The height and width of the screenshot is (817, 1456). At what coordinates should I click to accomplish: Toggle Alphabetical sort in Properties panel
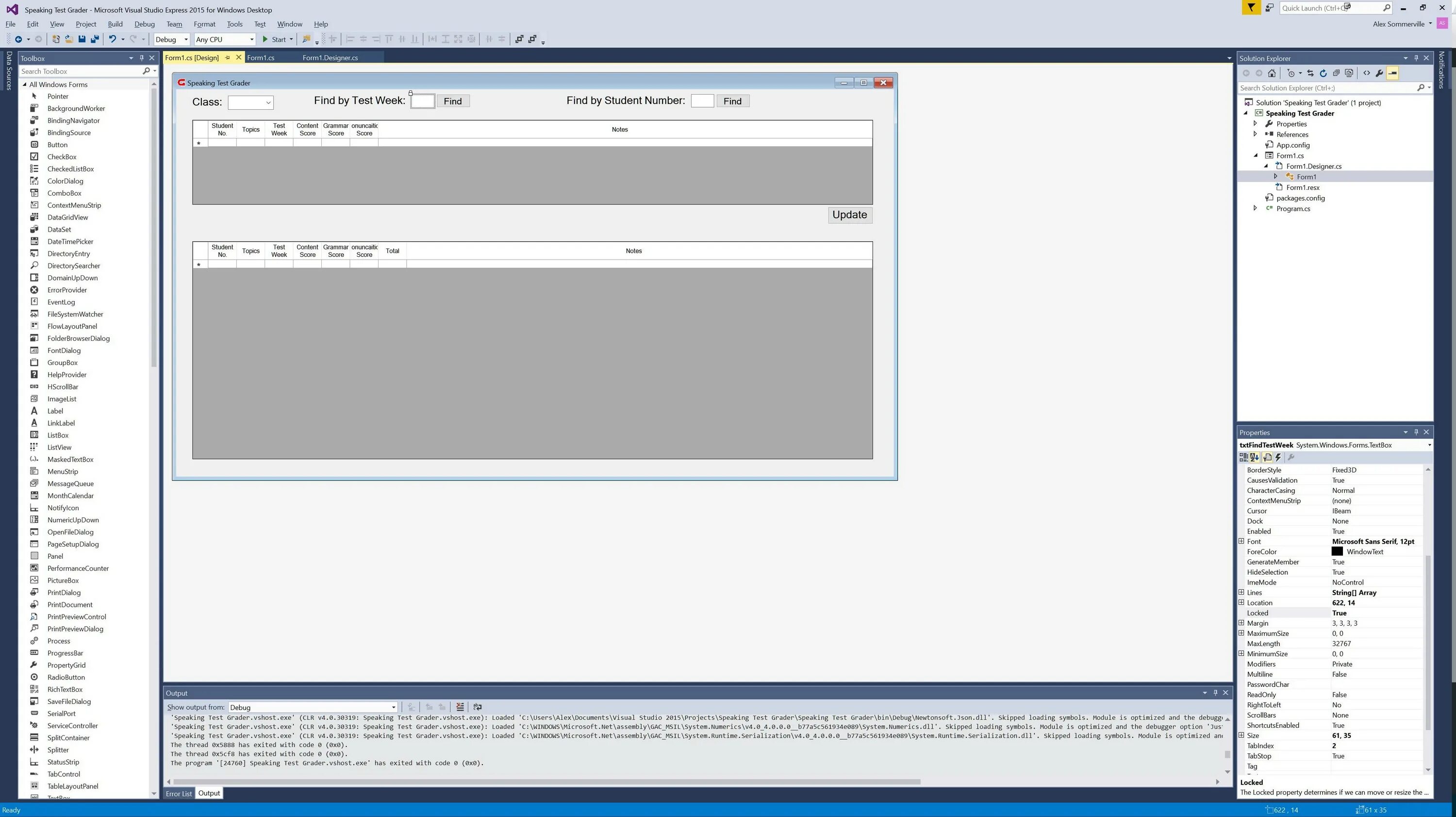pos(1254,457)
